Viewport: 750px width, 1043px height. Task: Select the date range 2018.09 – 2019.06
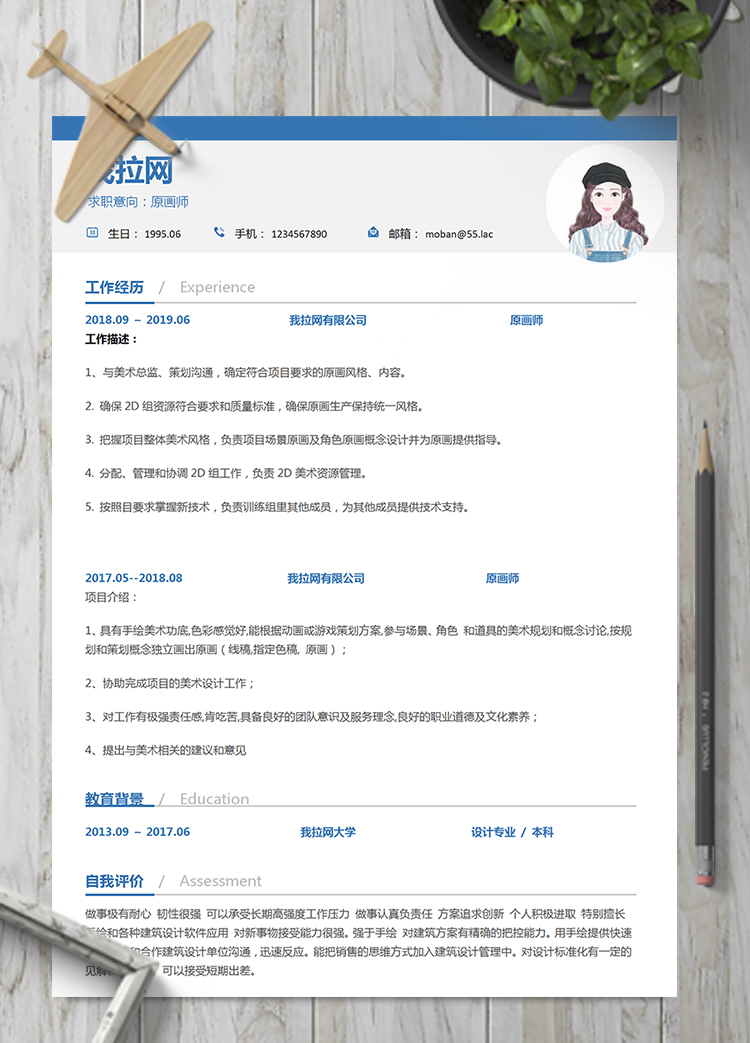click(138, 320)
